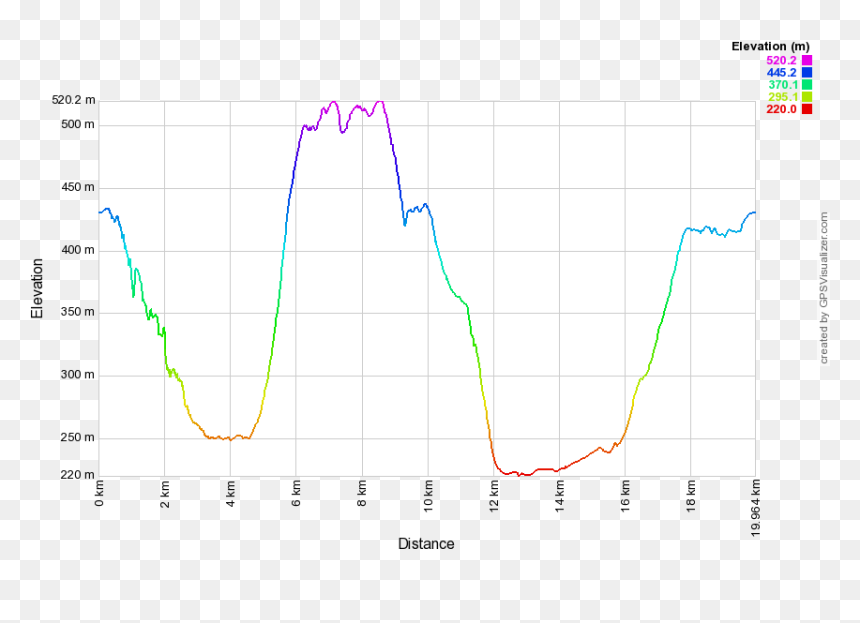
Task: Pick the green swatch beside 370.1
Action: coord(807,84)
